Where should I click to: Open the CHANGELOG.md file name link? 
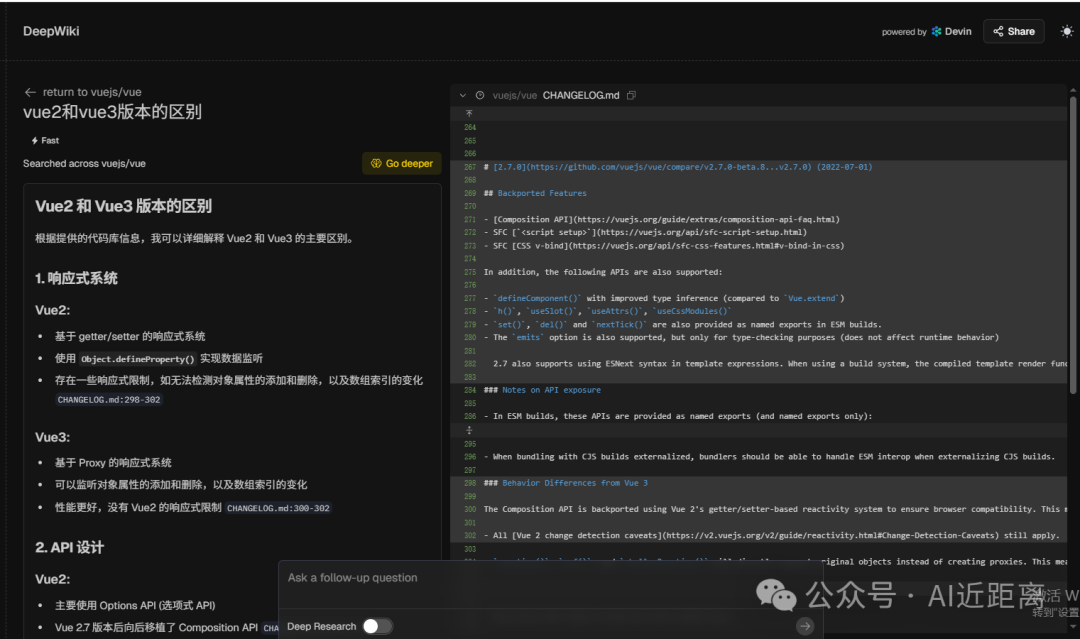coord(581,96)
